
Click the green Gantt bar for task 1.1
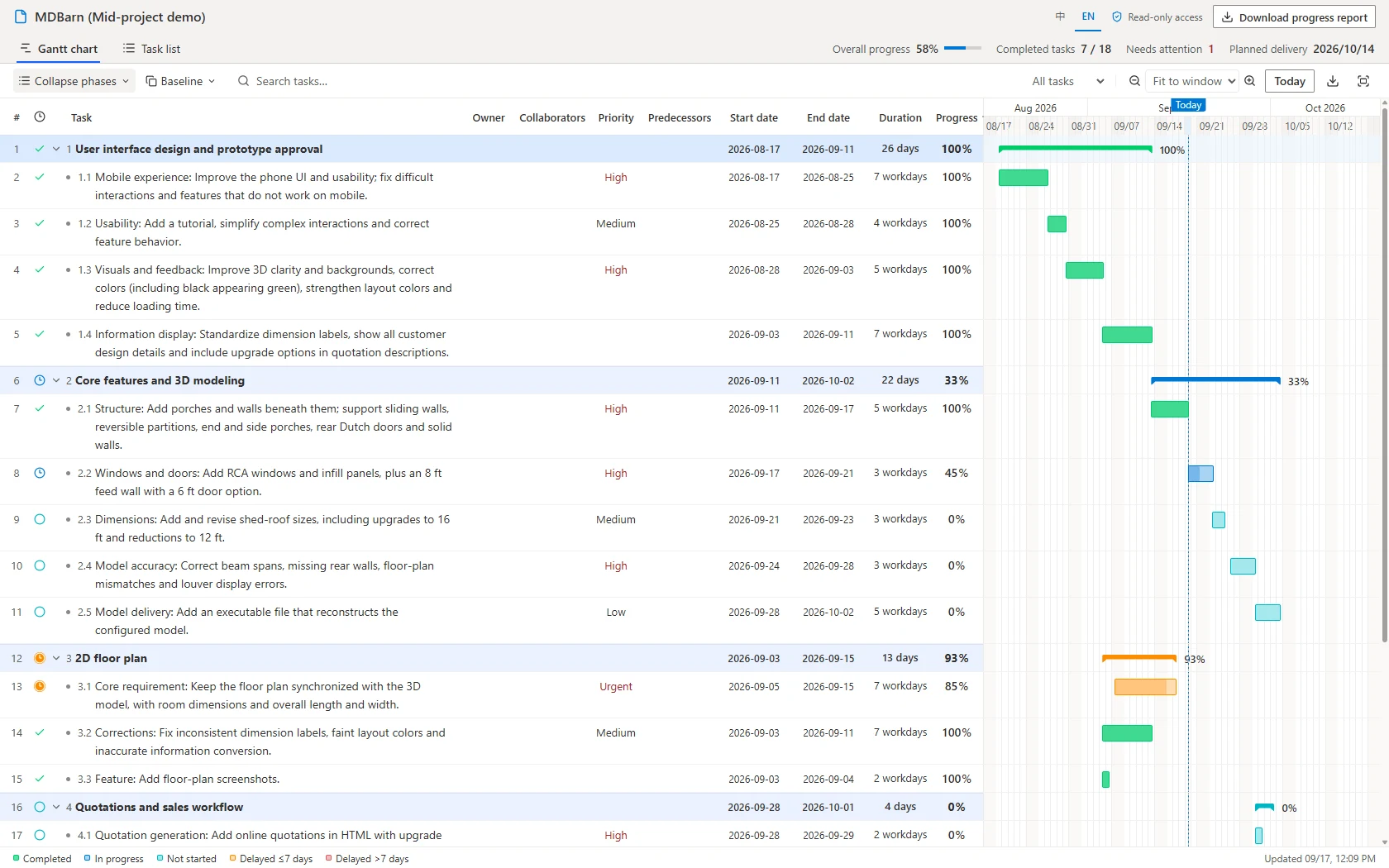[x=1024, y=178]
